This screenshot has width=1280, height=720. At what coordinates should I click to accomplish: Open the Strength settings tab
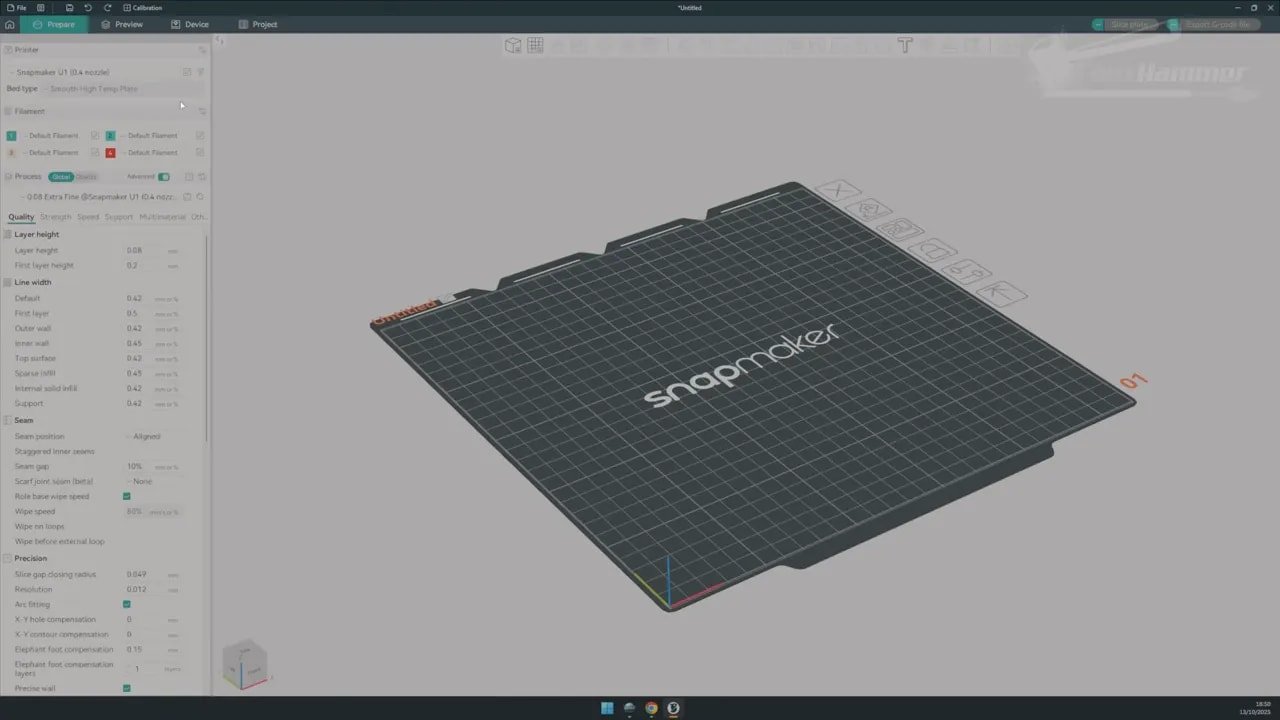(56, 217)
